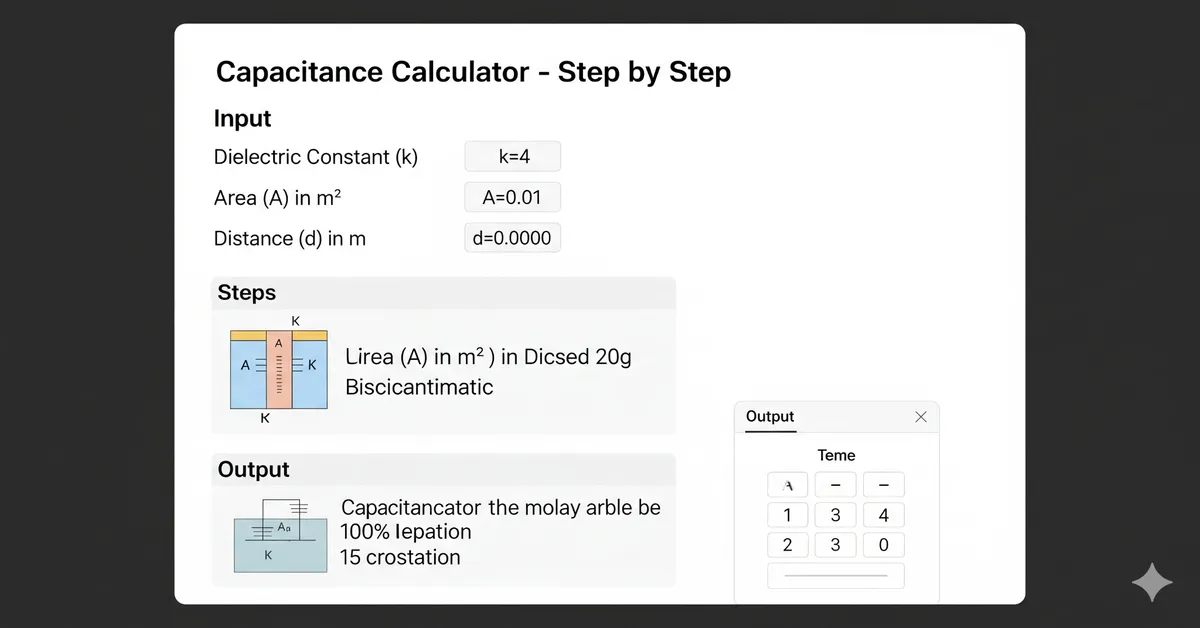This screenshot has height=628, width=1200.
Task: Edit the Dielectric Constant field showing k=4
Action: [512, 156]
